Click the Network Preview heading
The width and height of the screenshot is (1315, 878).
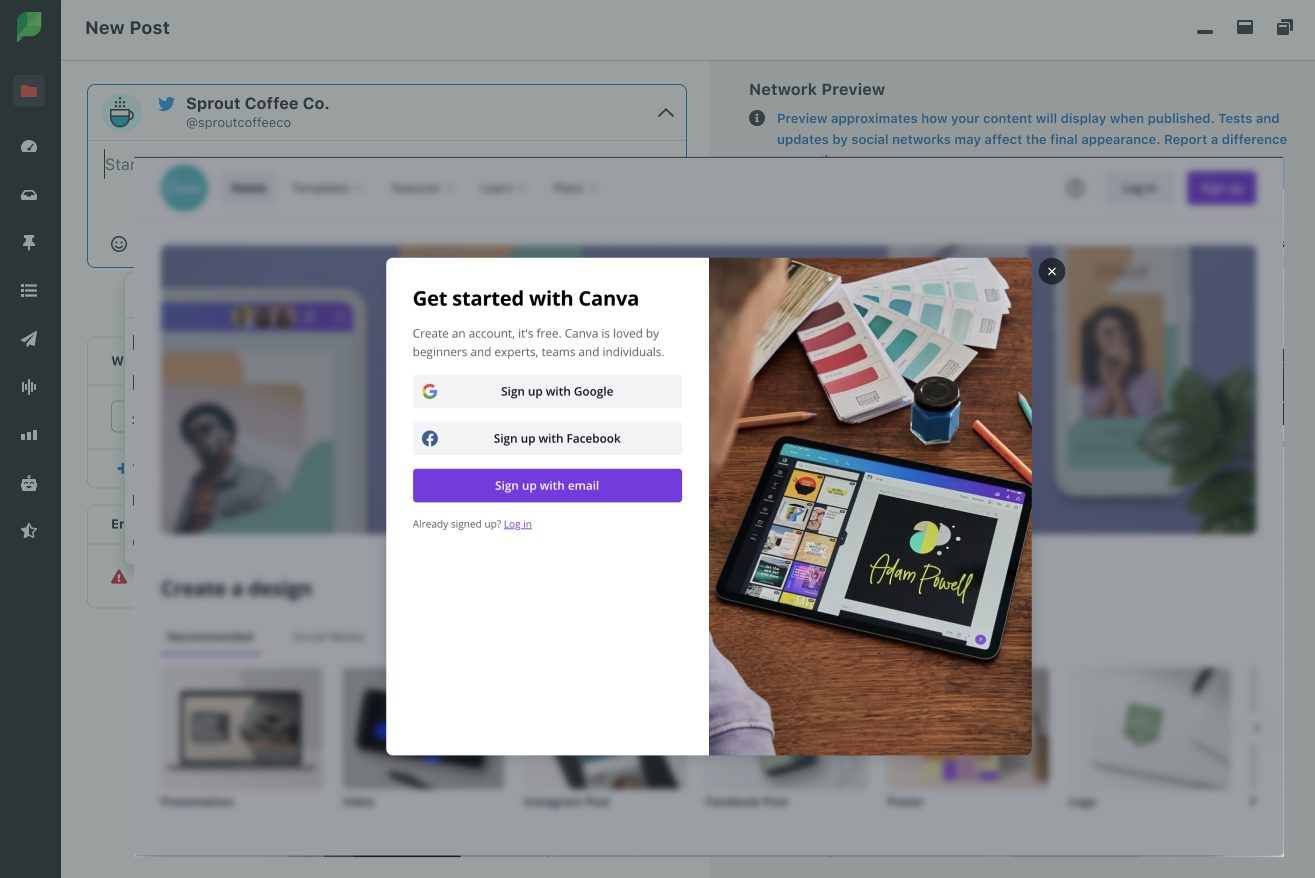tap(817, 90)
